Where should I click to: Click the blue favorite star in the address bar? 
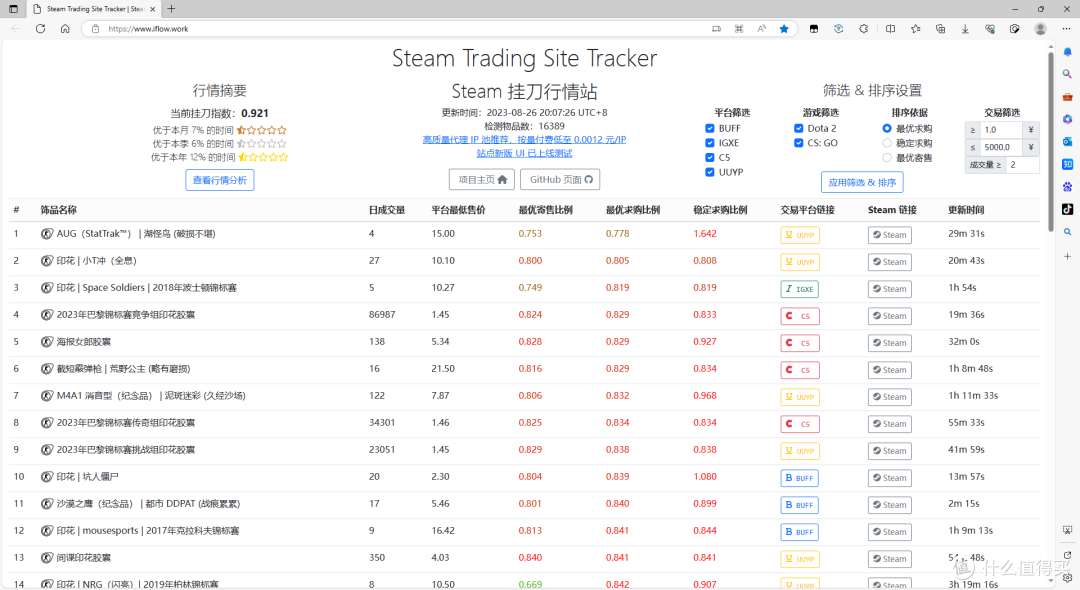point(784,29)
